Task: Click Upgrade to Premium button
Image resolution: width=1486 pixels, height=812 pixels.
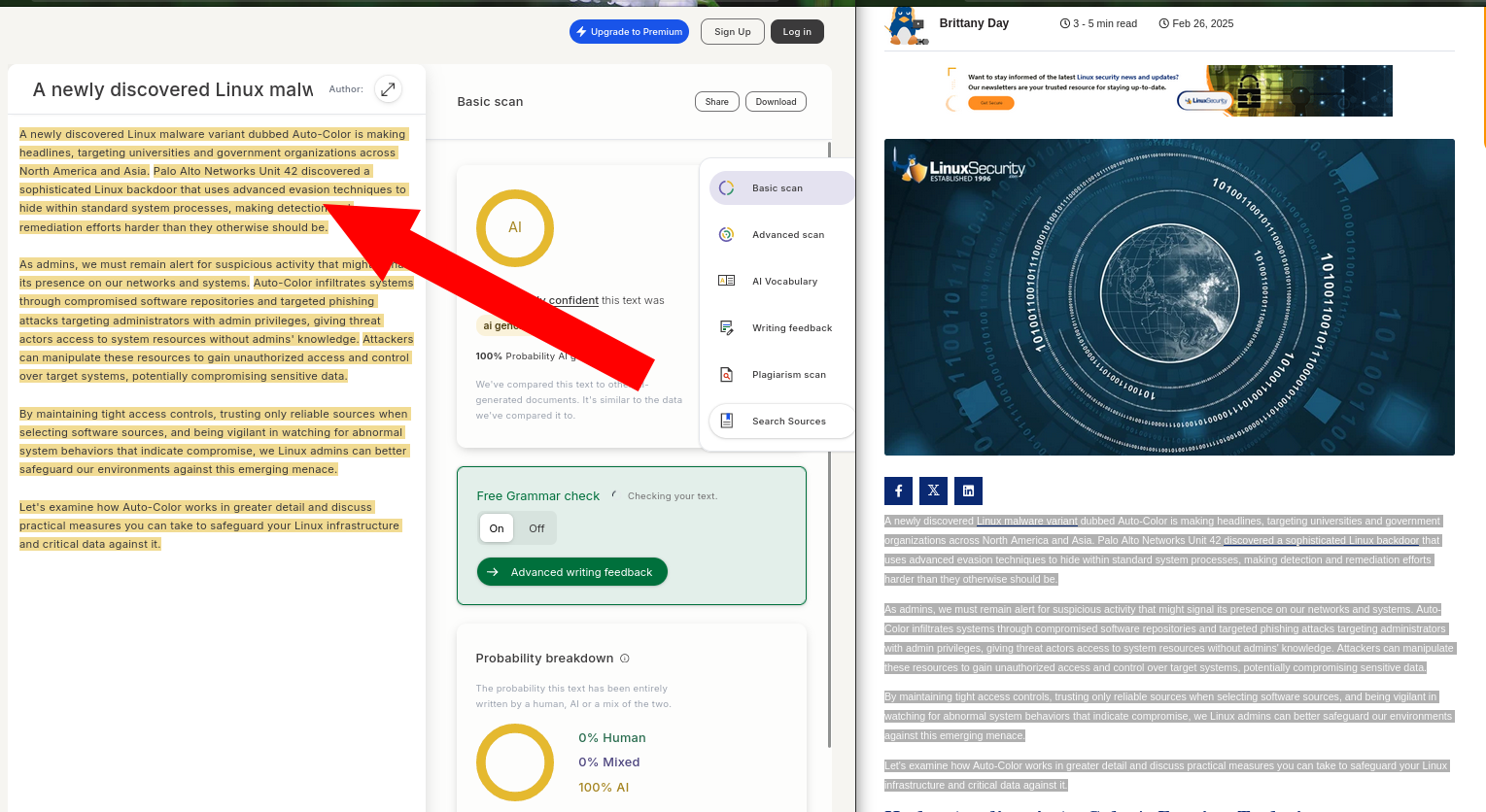Action: pyautogui.click(x=629, y=32)
